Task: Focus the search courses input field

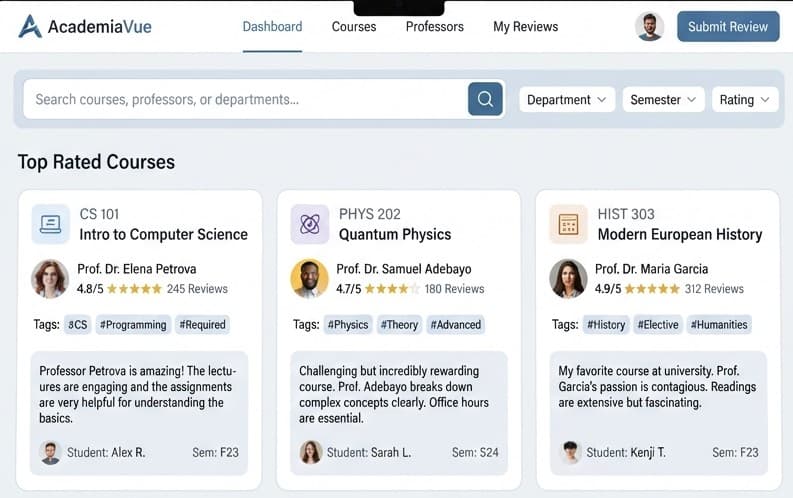Action: pos(245,99)
